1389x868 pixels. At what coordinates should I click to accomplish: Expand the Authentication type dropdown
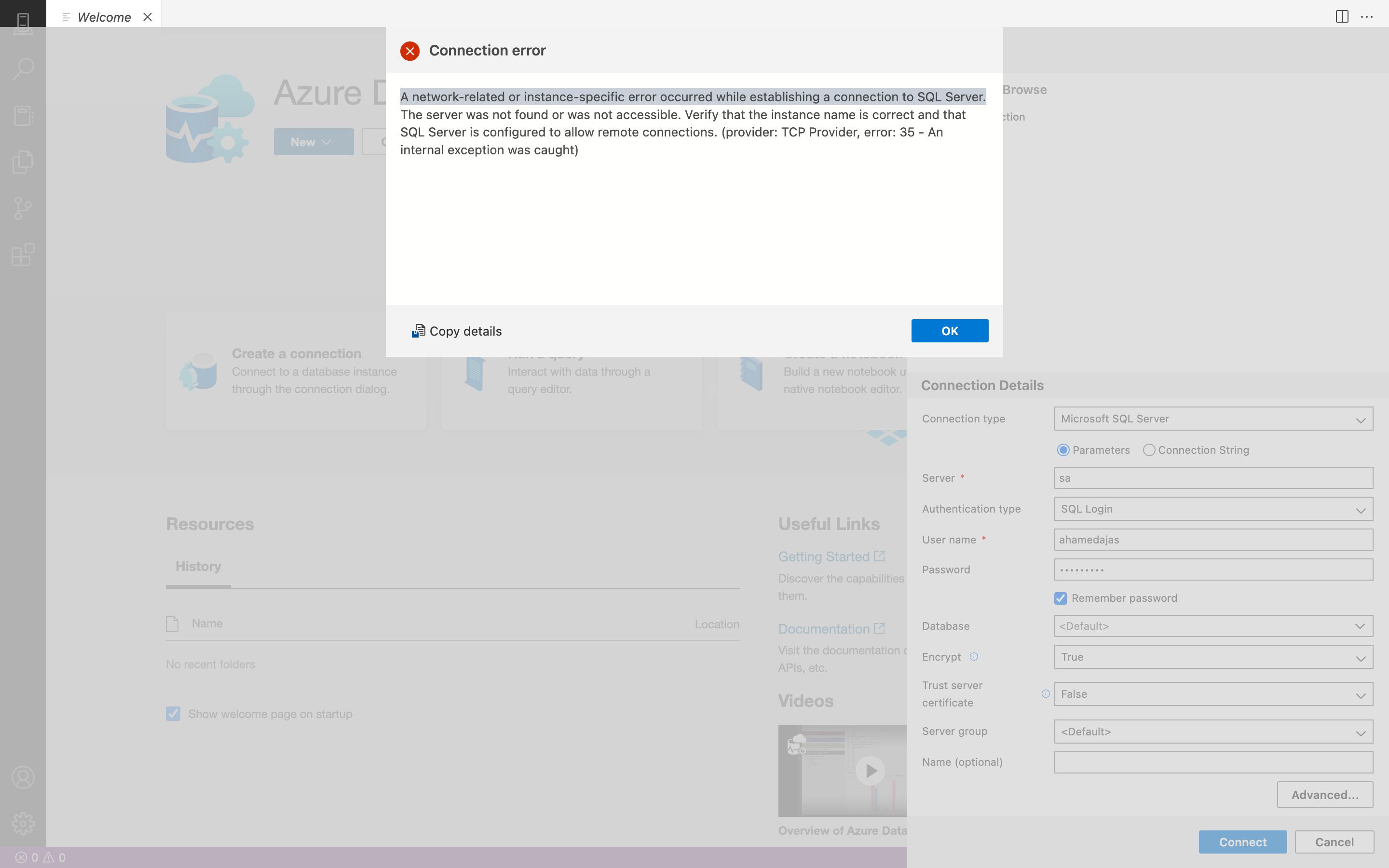click(x=1213, y=509)
